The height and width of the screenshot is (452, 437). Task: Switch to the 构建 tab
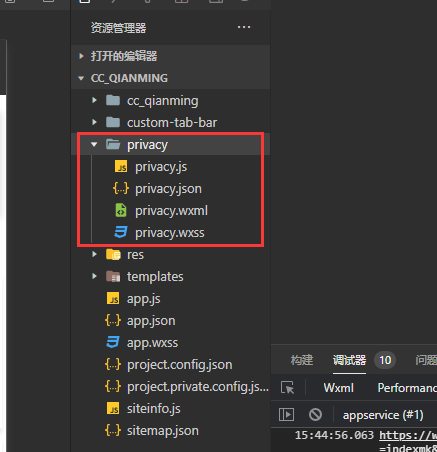click(x=302, y=360)
